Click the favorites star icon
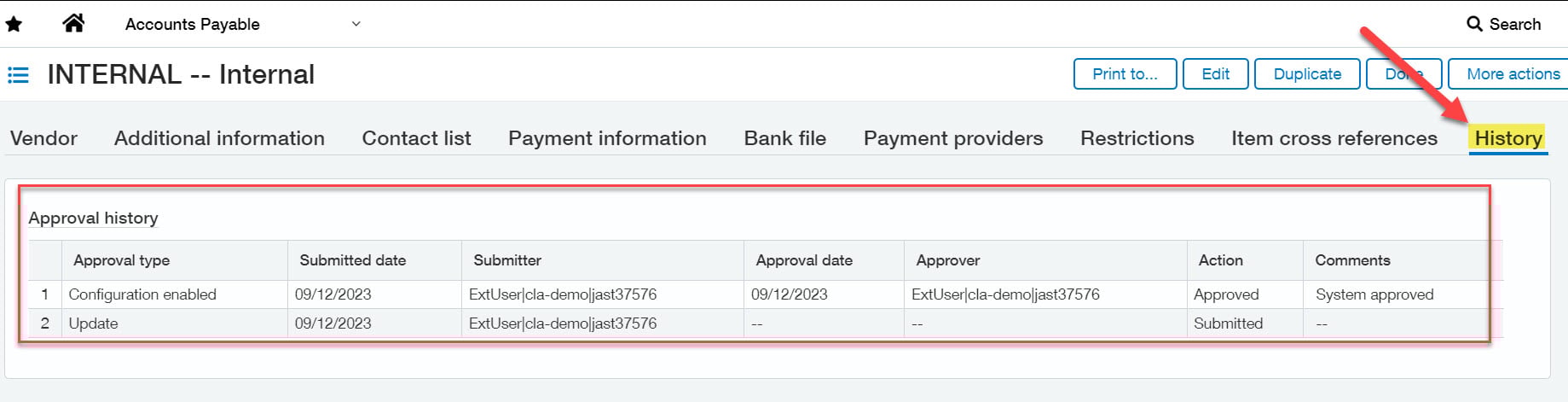 (x=14, y=24)
